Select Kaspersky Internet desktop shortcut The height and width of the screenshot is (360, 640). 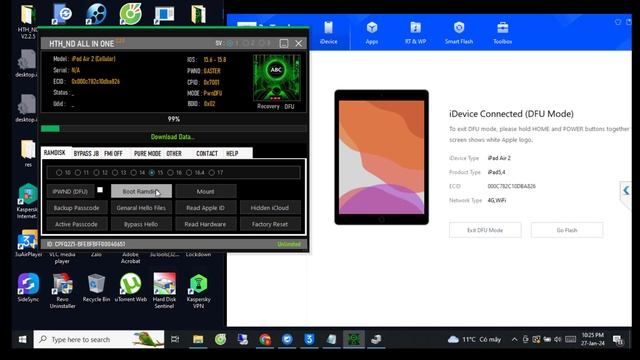(27, 201)
